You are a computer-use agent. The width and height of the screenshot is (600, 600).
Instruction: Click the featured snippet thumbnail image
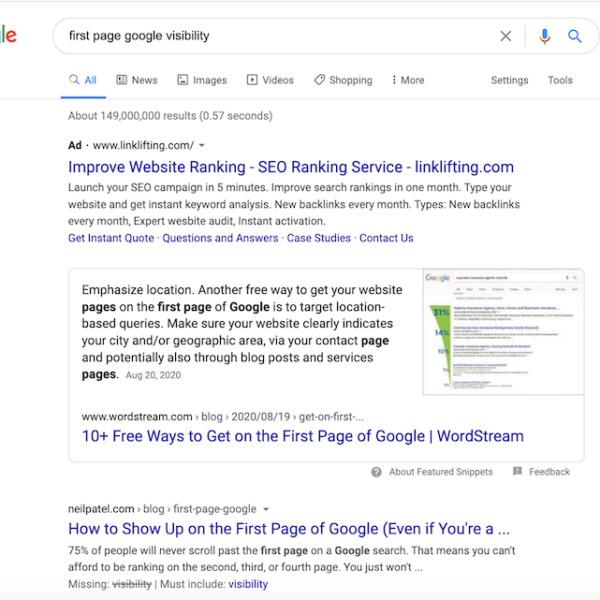click(x=503, y=332)
